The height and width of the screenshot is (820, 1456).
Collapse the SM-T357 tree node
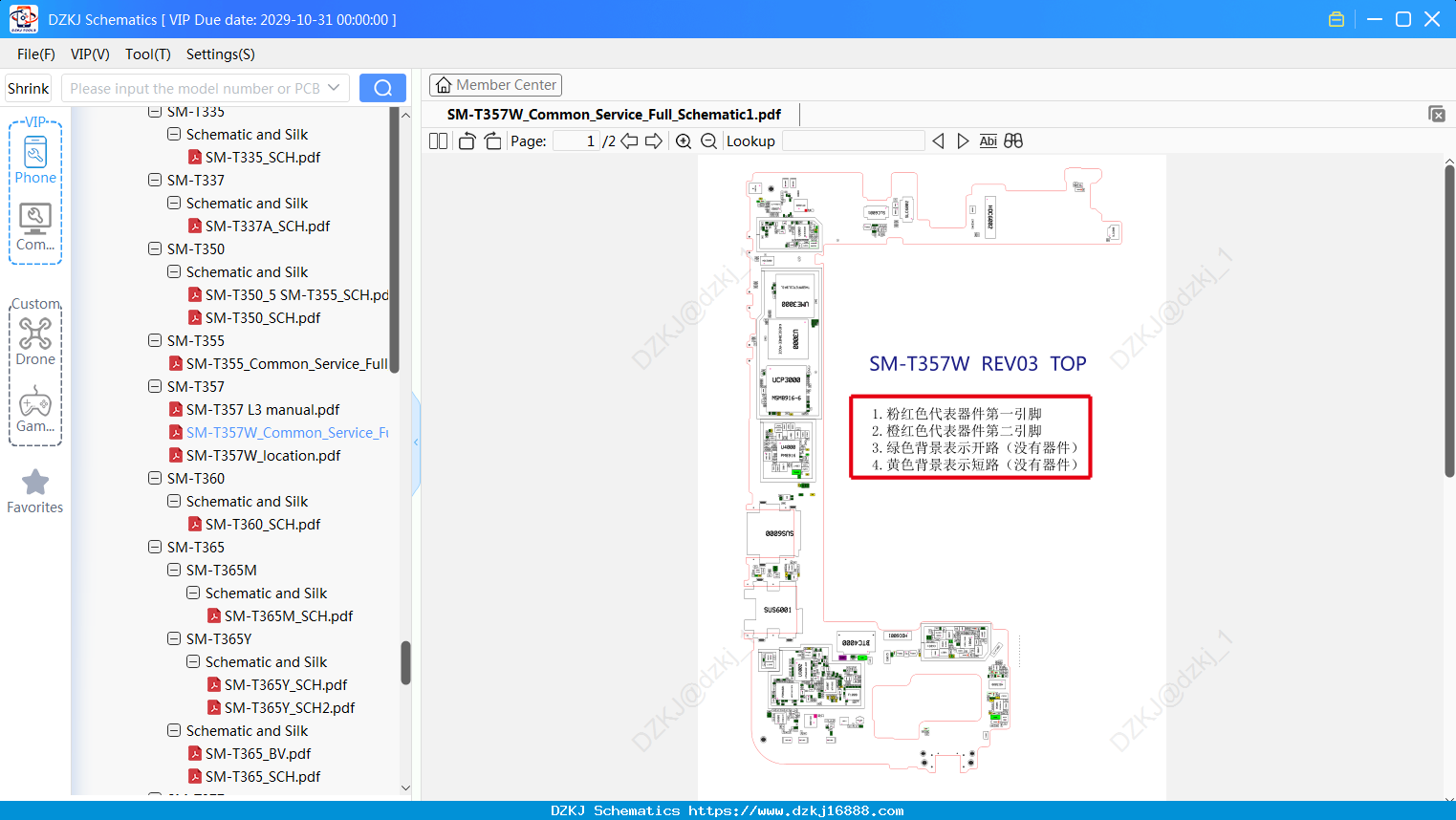pyautogui.click(x=155, y=386)
